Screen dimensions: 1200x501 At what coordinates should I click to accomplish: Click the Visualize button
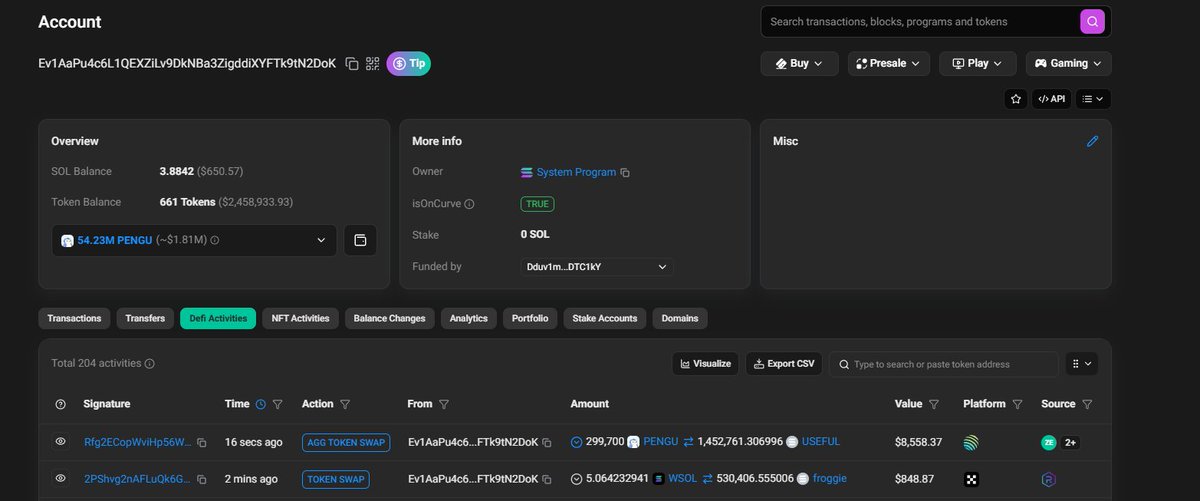pyautogui.click(x=705, y=364)
